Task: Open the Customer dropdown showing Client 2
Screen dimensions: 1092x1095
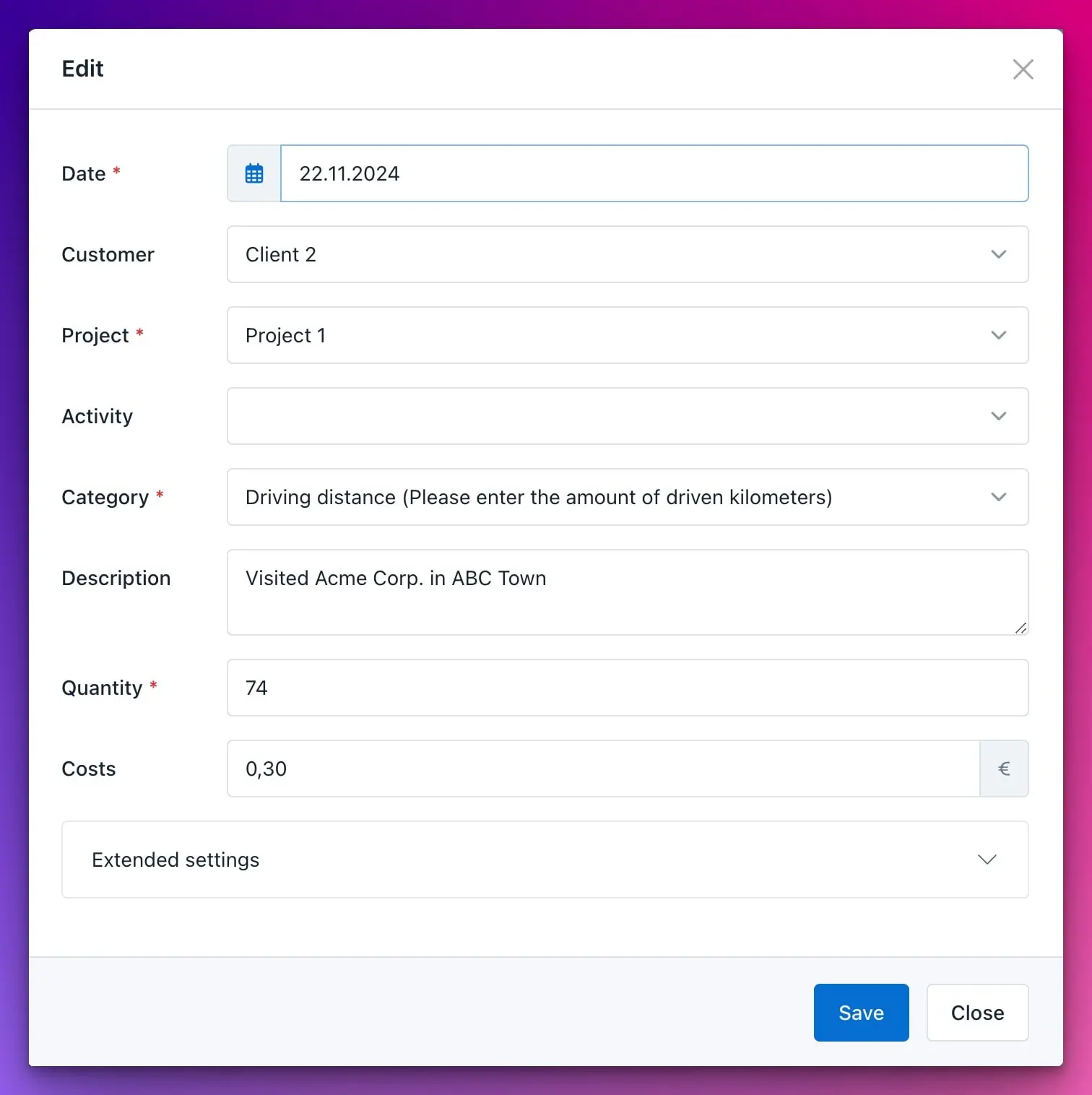Action: 628,254
